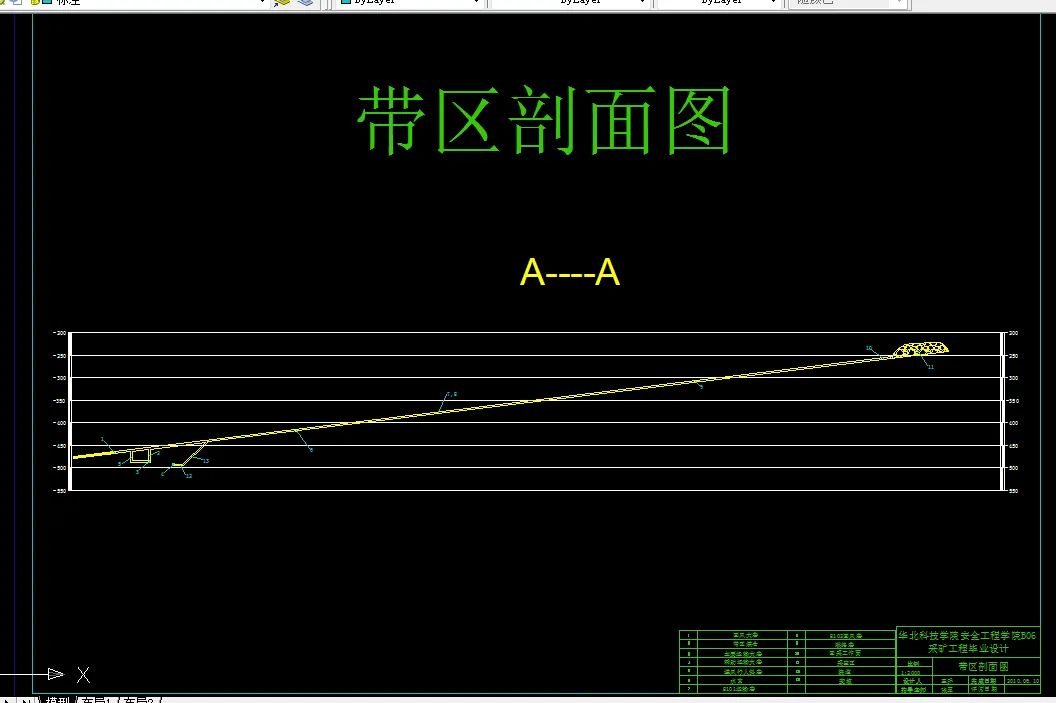Image resolution: width=1056 pixels, height=703 pixels.
Task: Select the green title 带区剖面图
Action: pyautogui.click(x=544, y=121)
